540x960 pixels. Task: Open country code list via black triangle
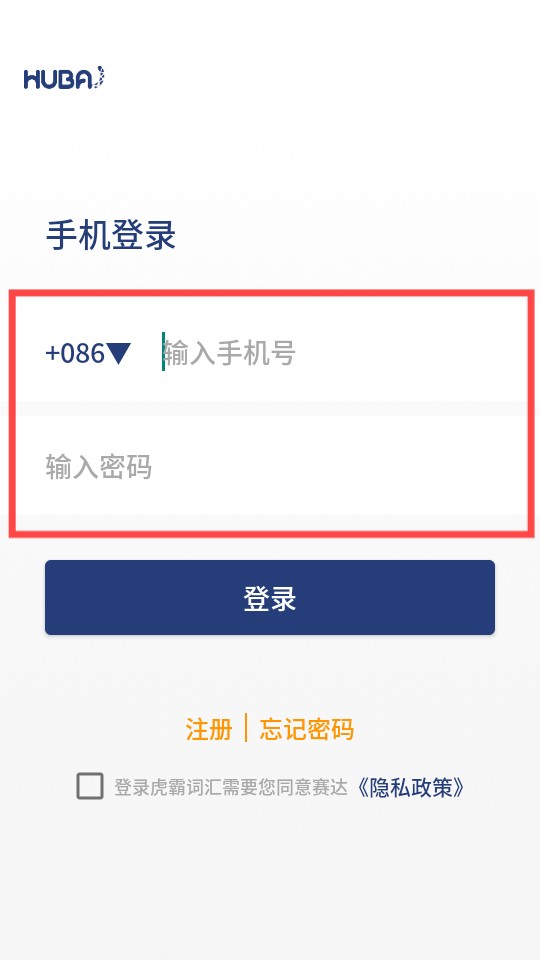(118, 353)
